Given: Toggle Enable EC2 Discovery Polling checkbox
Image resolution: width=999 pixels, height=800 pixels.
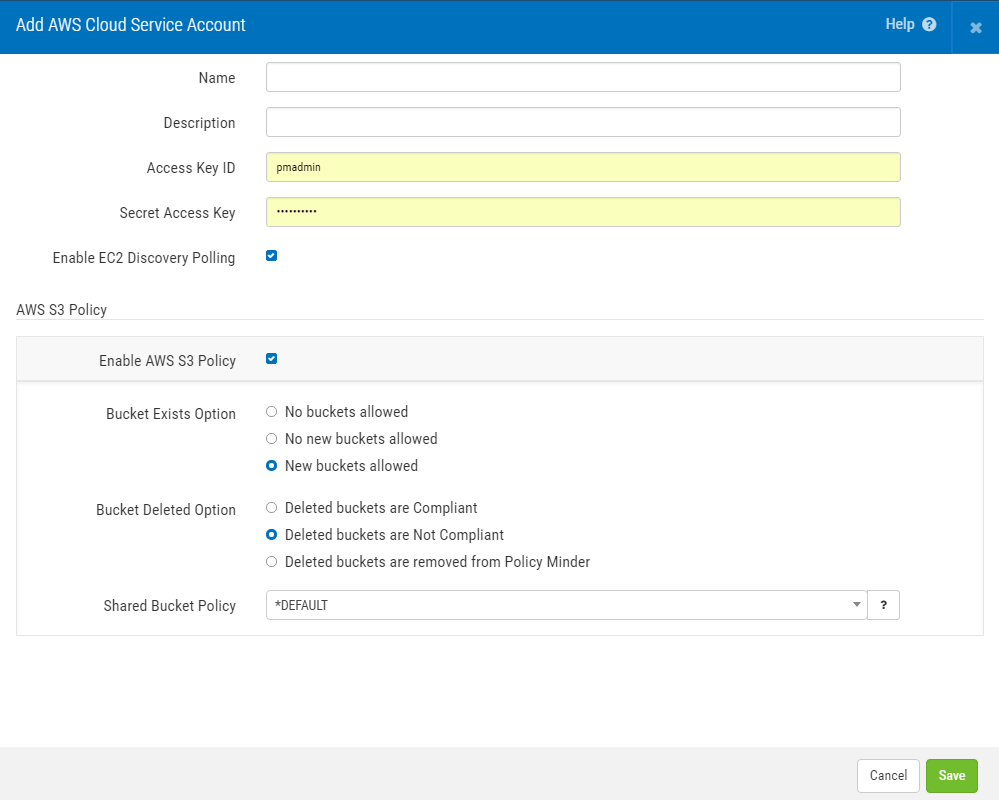Looking at the screenshot, I should tap(271, 256).
